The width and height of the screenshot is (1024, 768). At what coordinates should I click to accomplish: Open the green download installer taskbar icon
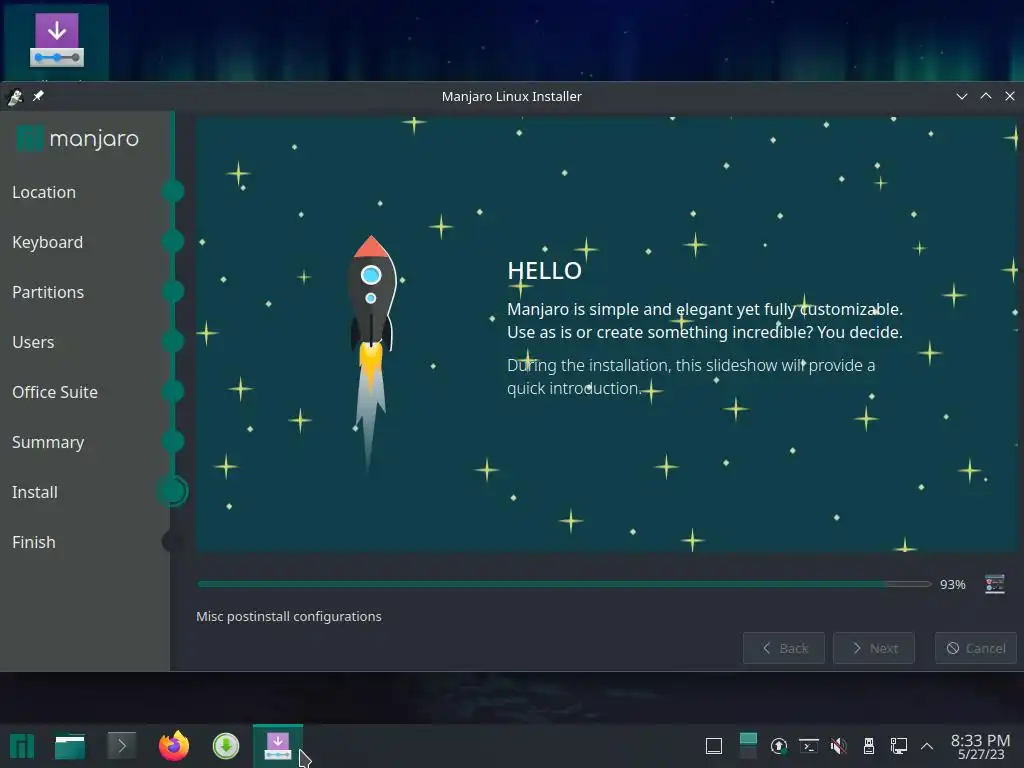pos(226,746)
